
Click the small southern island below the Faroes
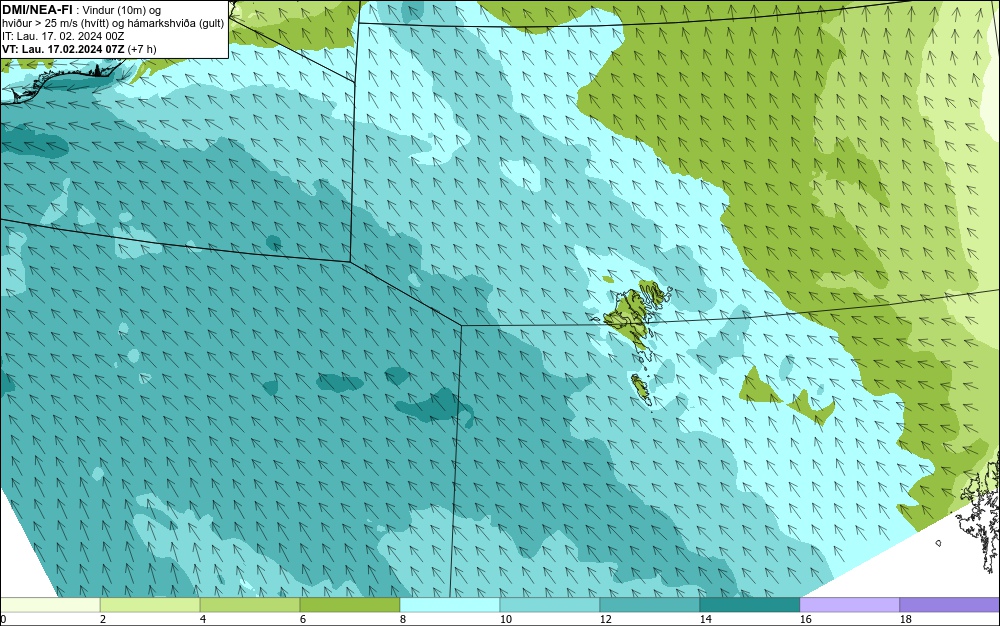(641, 389)
